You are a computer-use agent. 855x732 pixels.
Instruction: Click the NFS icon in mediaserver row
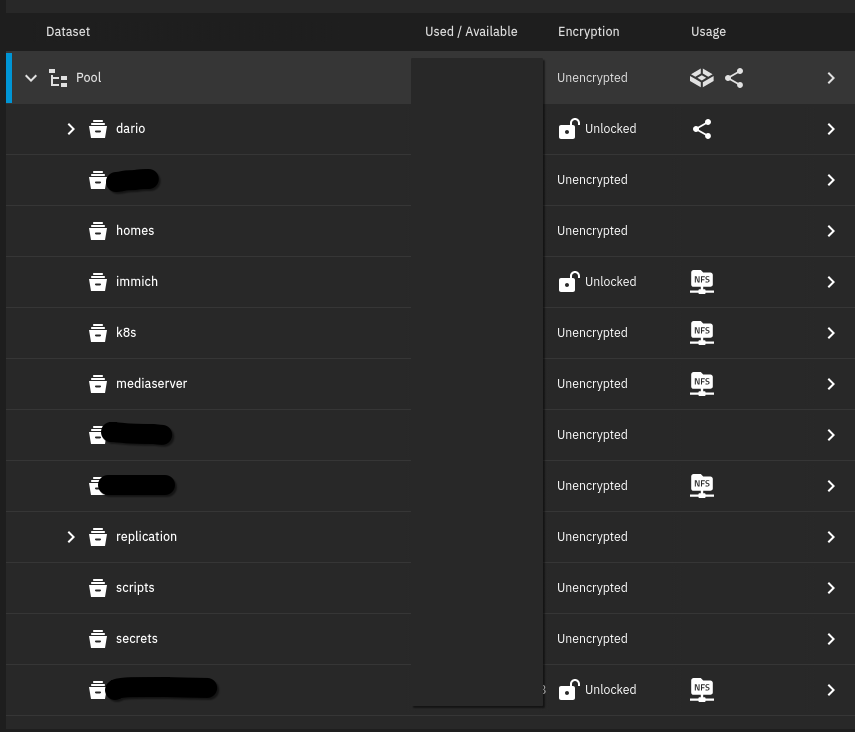pyautogui.click(x=702, y=384)
